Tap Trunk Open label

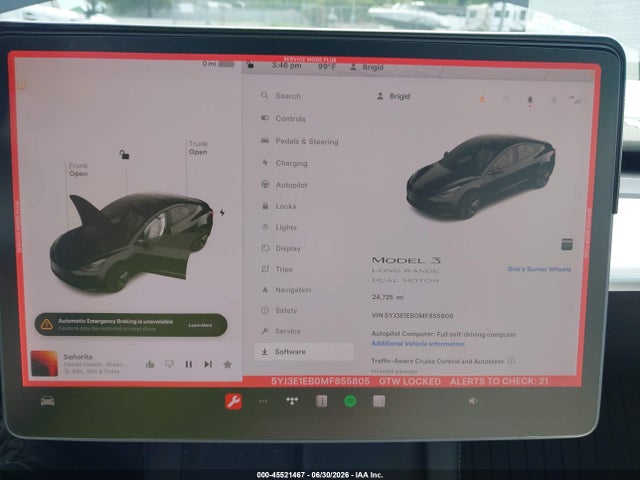(198, 148)
